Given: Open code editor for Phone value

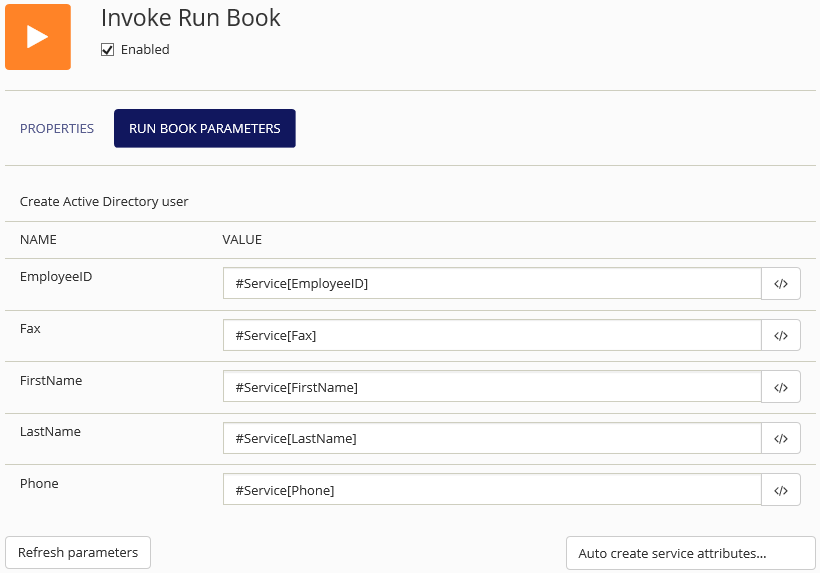Looking at the screenshot, I should (x=781, y=490).
